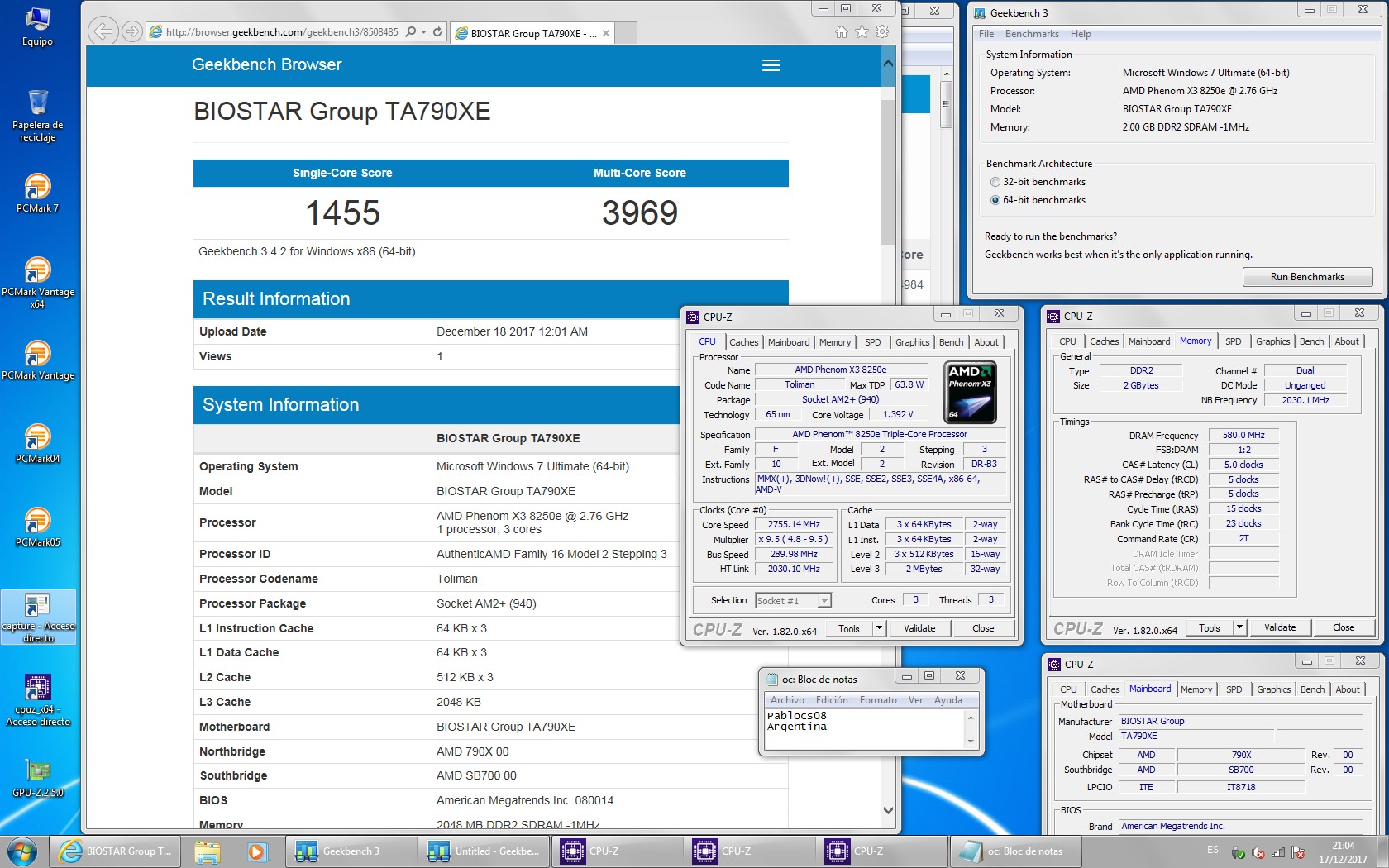1389x868 pixels.
Task: Click Validate in CPU-Z Memory window
Action: pyautogui.click(x=1280, y=627)
